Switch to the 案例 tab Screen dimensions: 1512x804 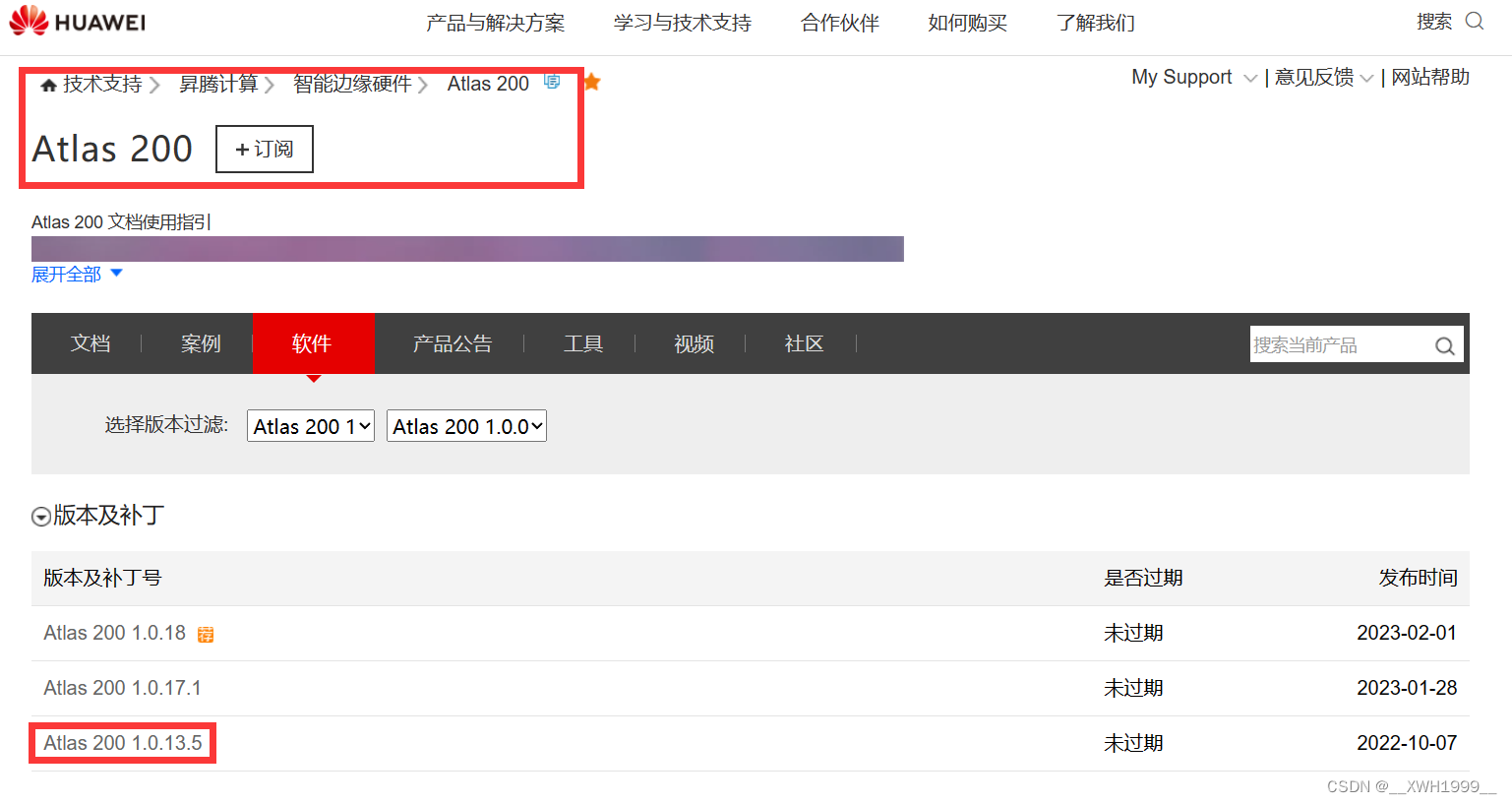[x=201, y=343]
